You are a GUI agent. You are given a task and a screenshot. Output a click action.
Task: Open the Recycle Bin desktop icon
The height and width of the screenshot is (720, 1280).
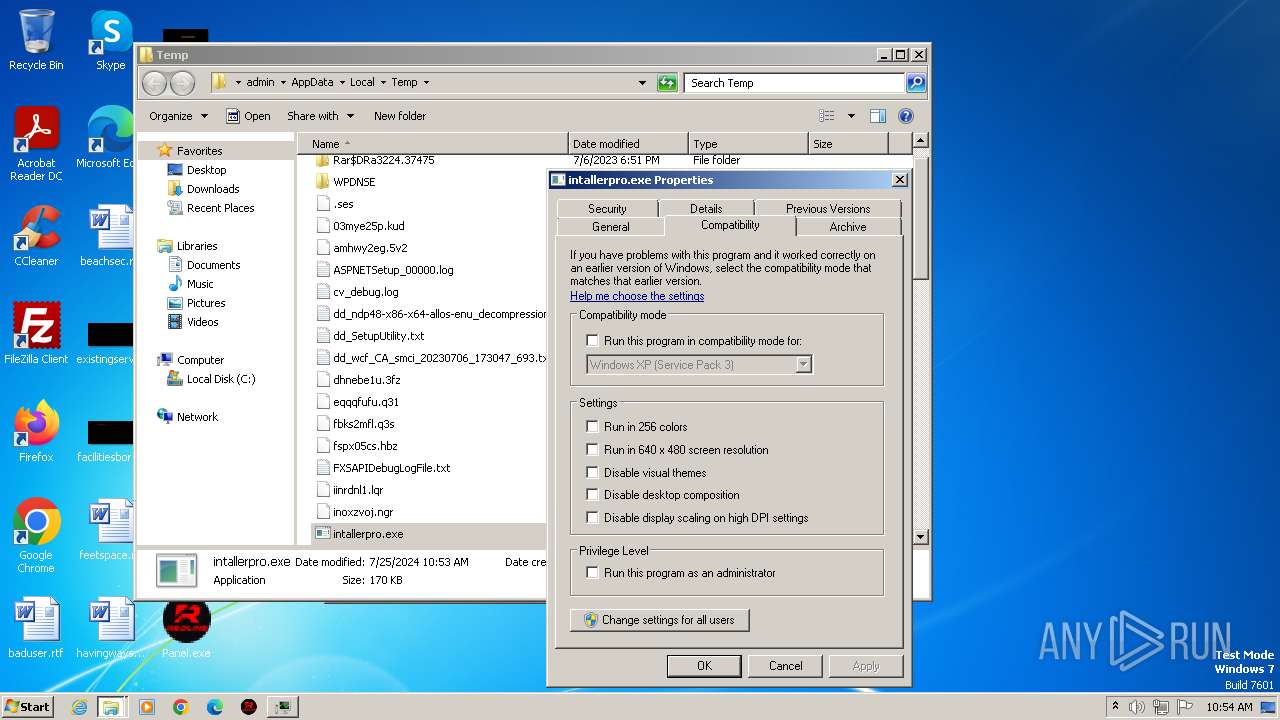36,40
